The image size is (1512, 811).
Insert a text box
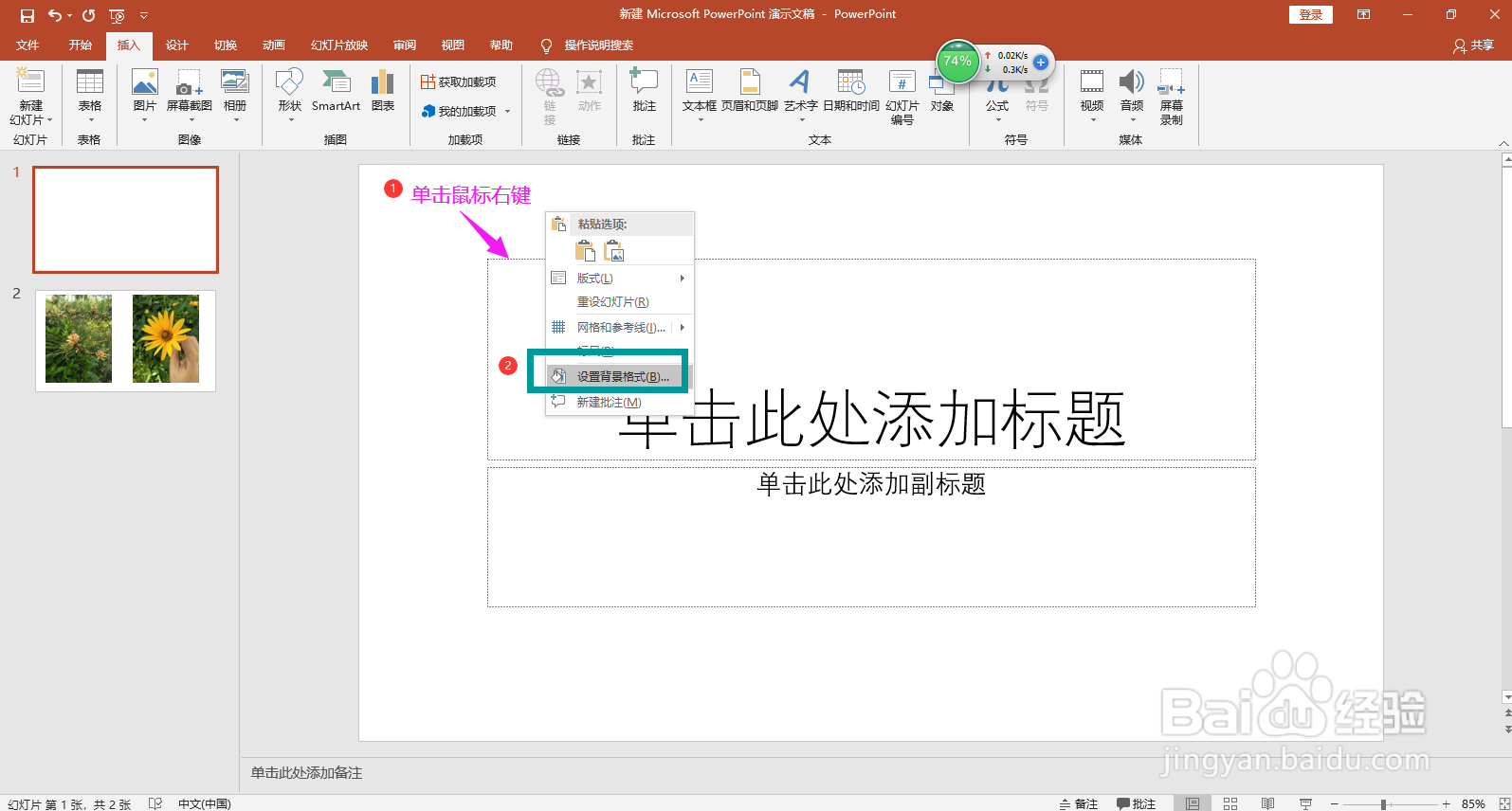click(x=699, y=97)
